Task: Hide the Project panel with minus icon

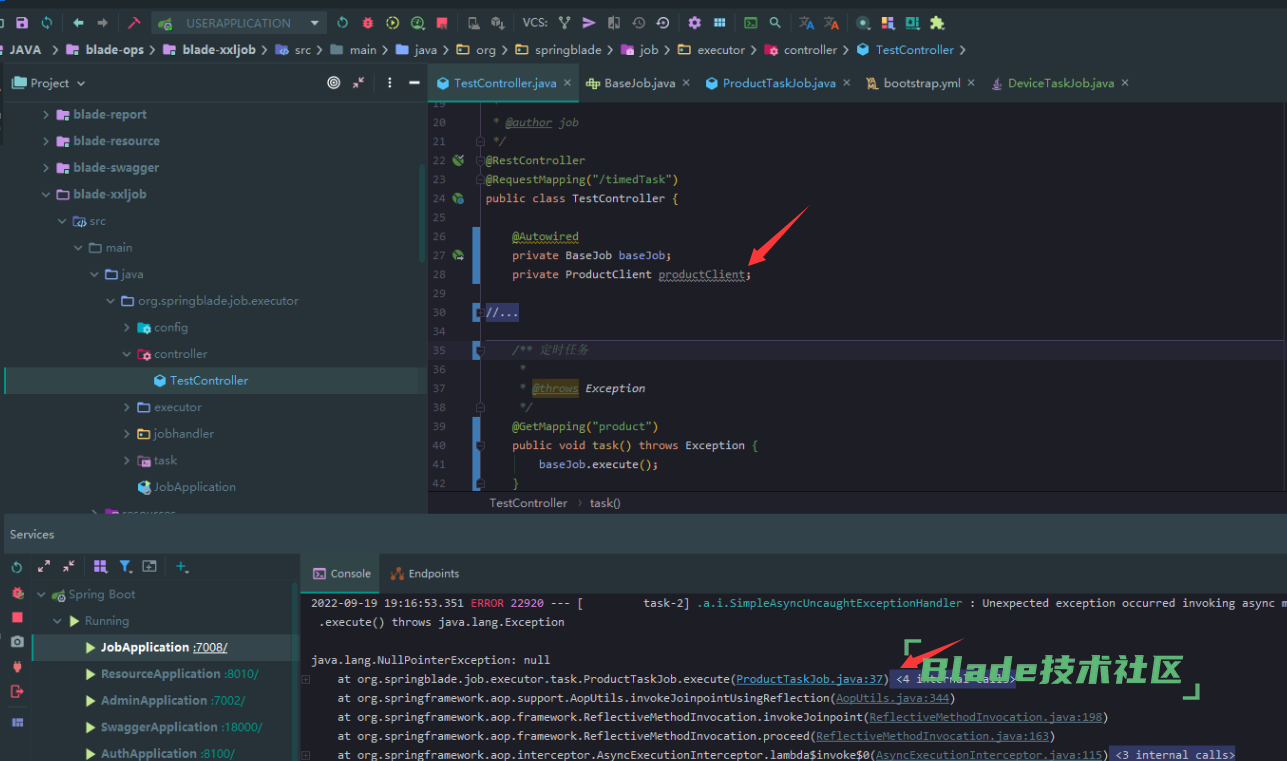Action: click(x=415, y=83)
